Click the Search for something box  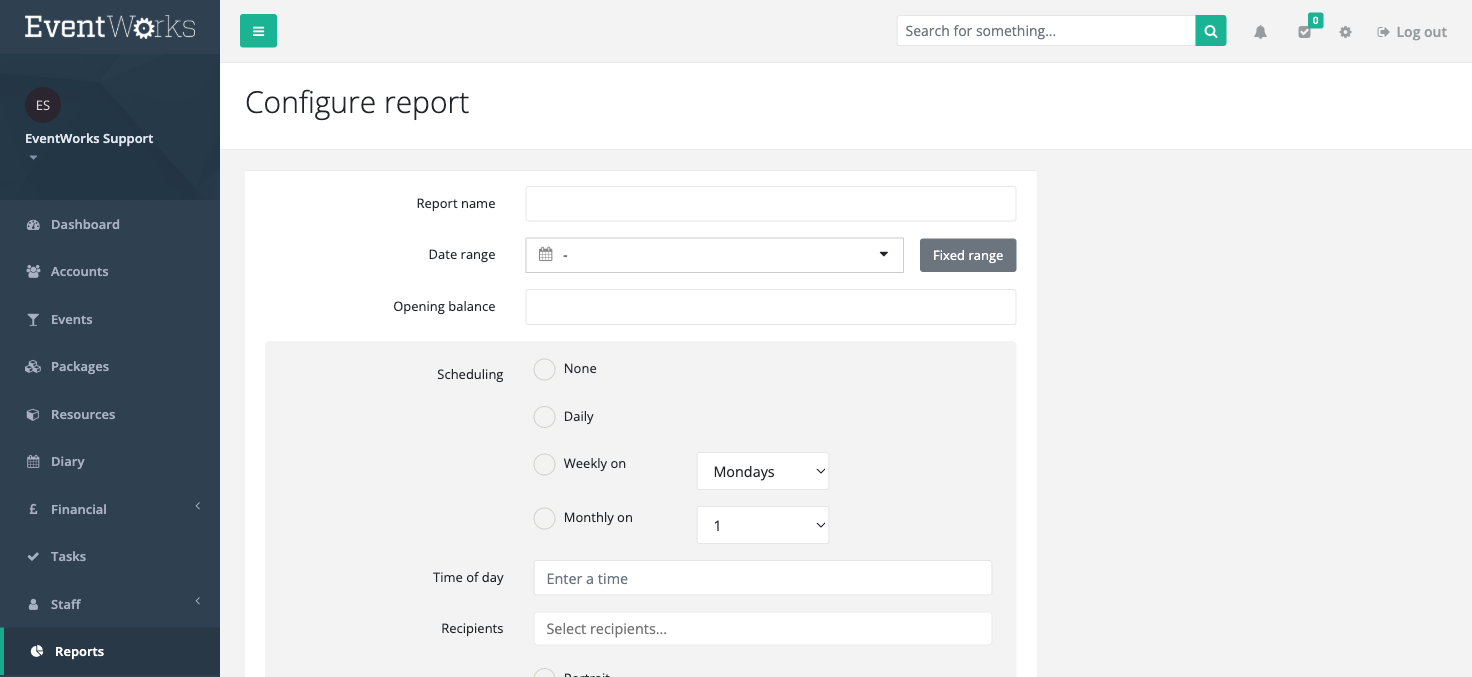pos(1046,31)
